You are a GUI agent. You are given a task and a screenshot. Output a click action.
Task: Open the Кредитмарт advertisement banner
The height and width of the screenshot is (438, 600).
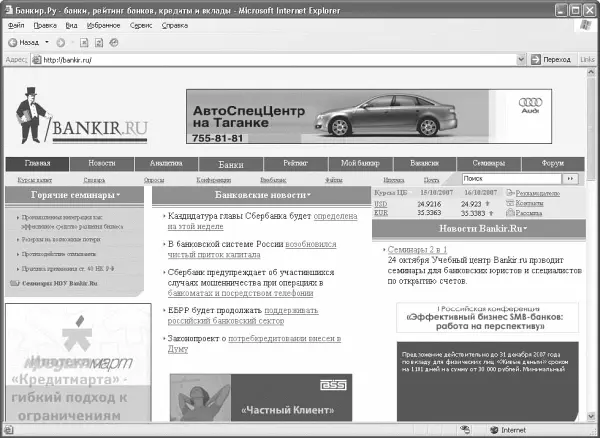click(78, 362)
